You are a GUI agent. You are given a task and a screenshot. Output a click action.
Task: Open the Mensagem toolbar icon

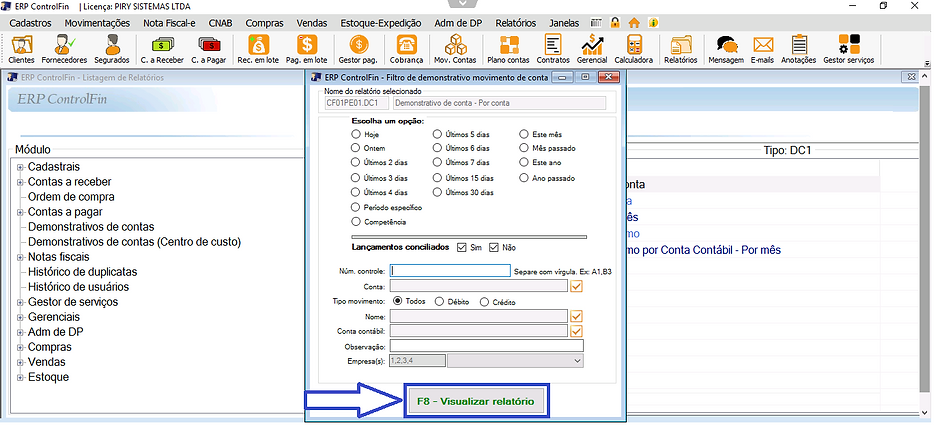(x=726, y=49)
